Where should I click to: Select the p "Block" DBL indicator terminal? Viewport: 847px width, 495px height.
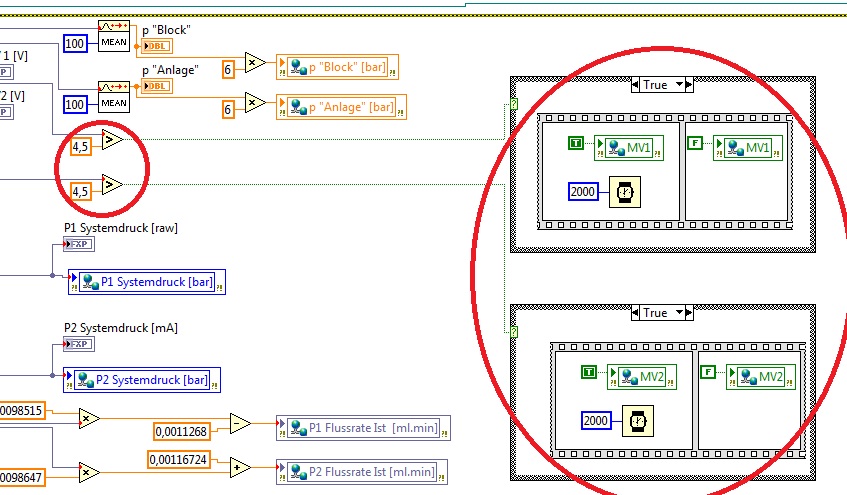pyautogui.click(x=157, y=46)
